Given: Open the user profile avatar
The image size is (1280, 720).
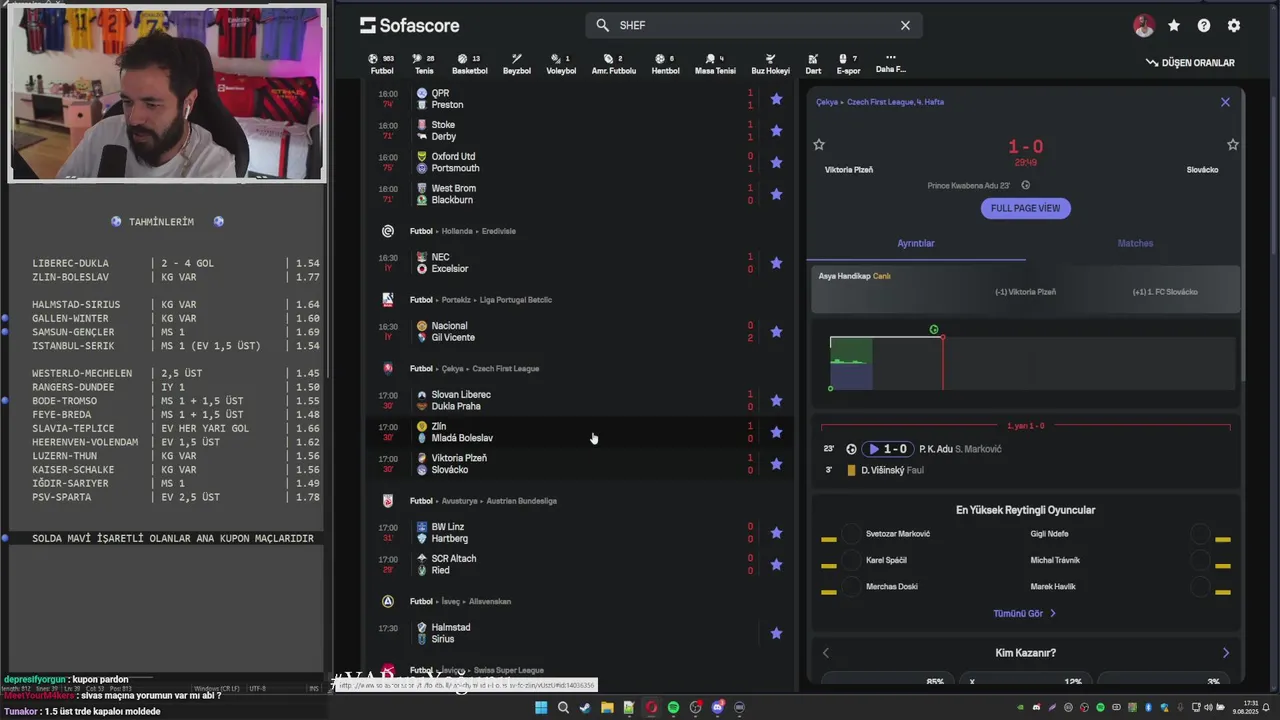Looking at the screenshot, I should tap(1144, 26).
